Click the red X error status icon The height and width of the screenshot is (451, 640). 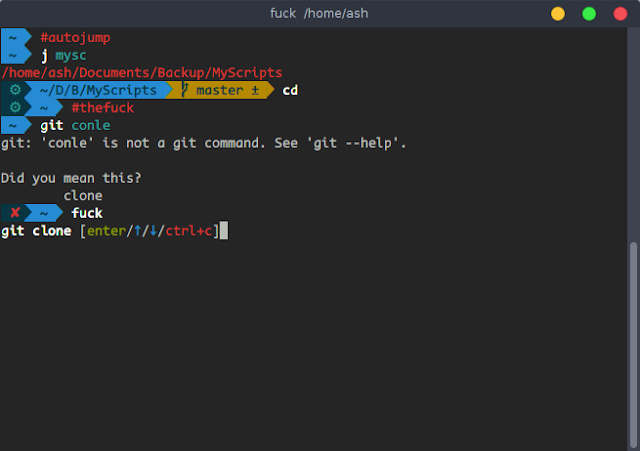(x=15, y=213)
